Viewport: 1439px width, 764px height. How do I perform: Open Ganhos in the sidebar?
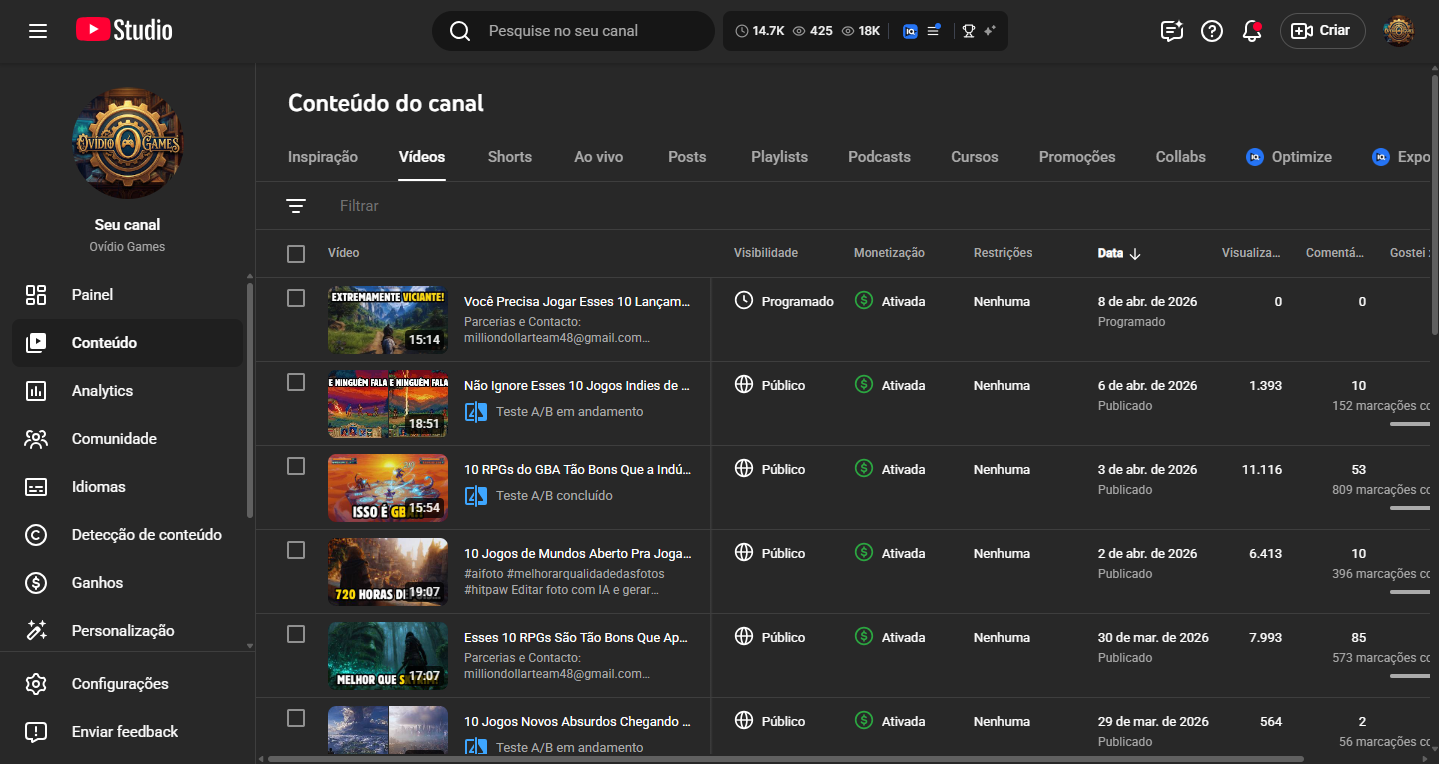pos(97,583)
